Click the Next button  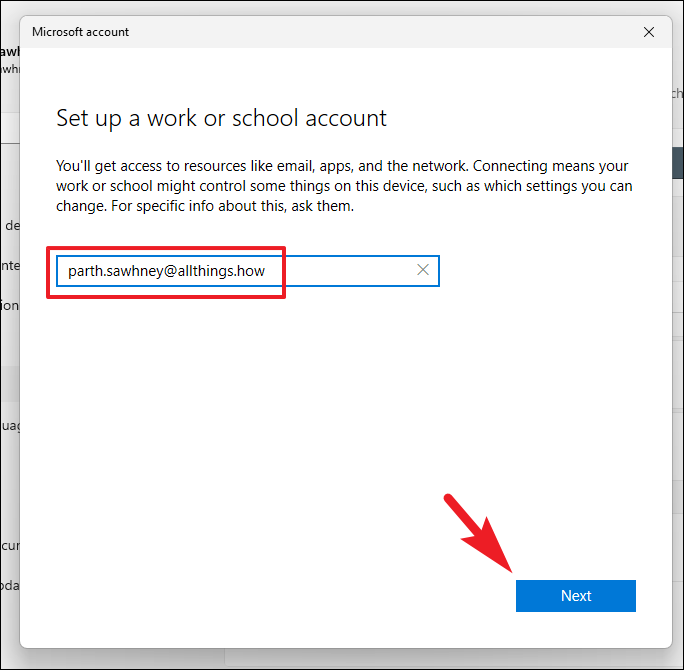(x=575, y=595)
